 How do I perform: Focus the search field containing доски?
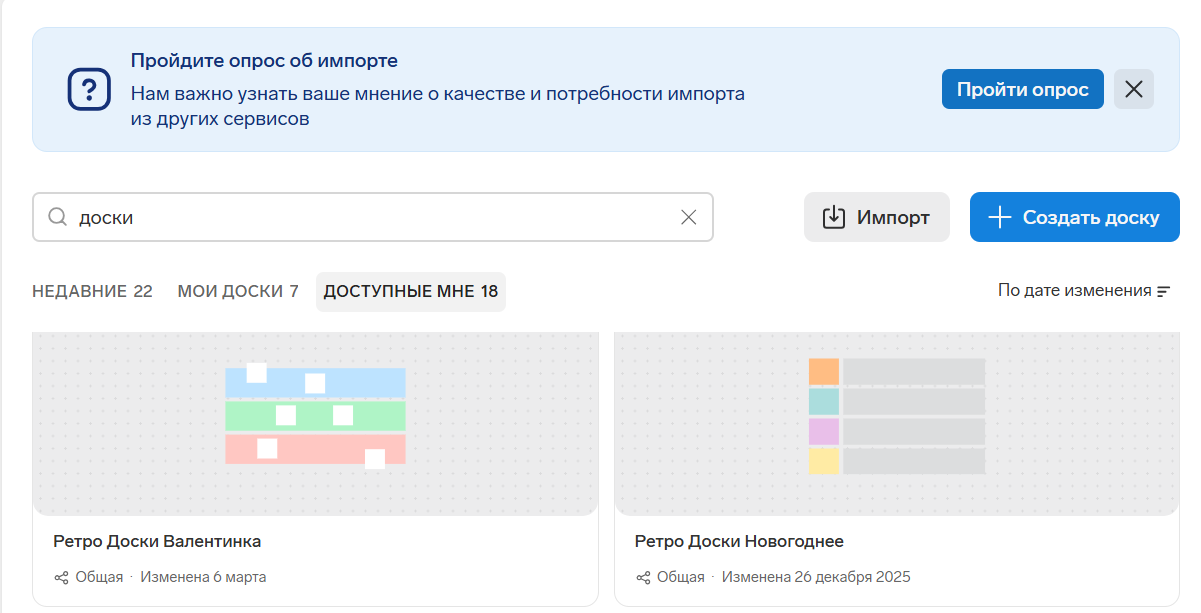pos(373,217)
